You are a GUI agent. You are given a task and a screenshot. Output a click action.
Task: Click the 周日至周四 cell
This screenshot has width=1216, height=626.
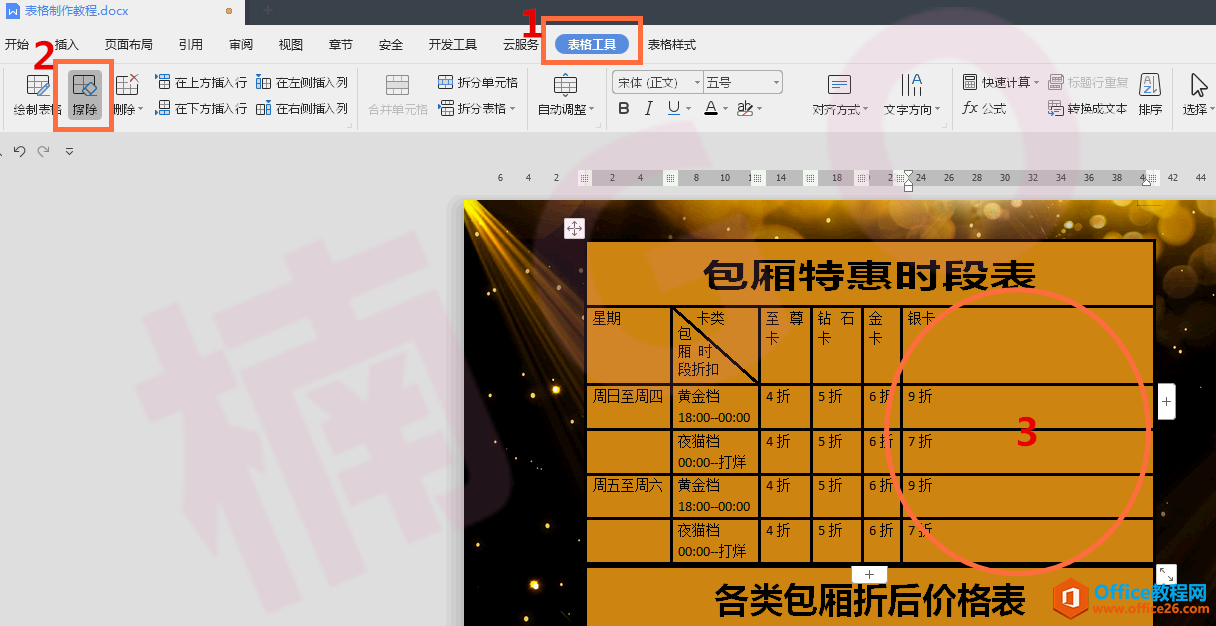tap(628, 407)
